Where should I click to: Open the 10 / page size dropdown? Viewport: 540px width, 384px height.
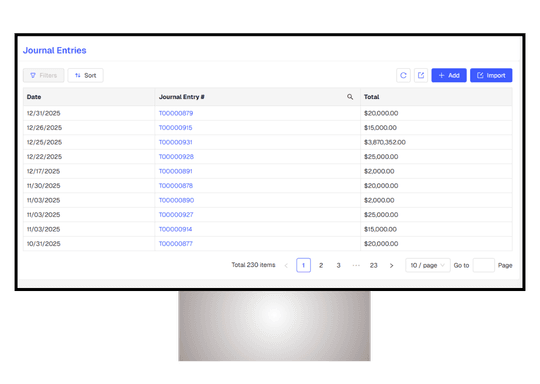tap(428, 265)
